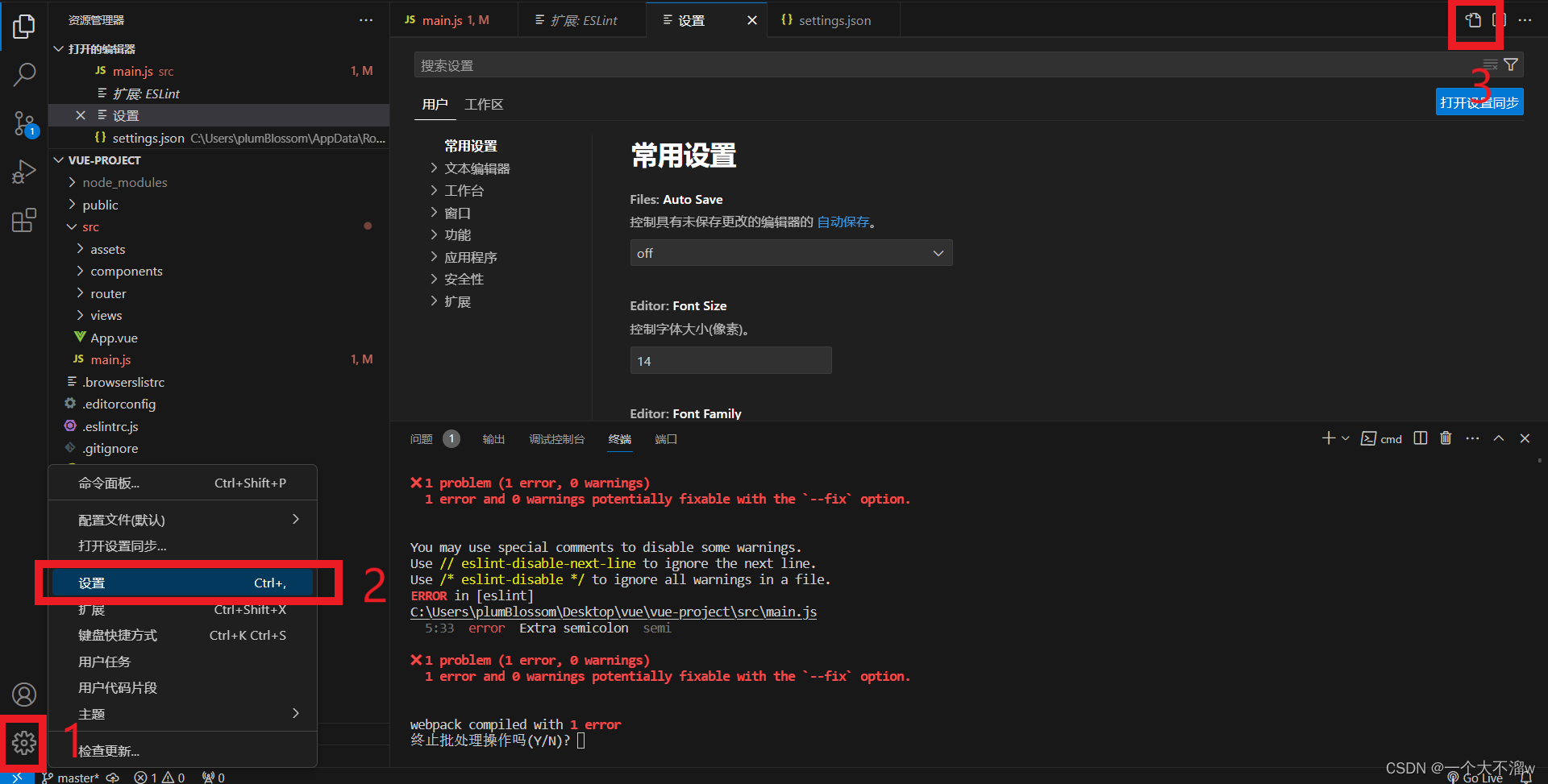Click the 打开设置同步 blue button

1479,102
